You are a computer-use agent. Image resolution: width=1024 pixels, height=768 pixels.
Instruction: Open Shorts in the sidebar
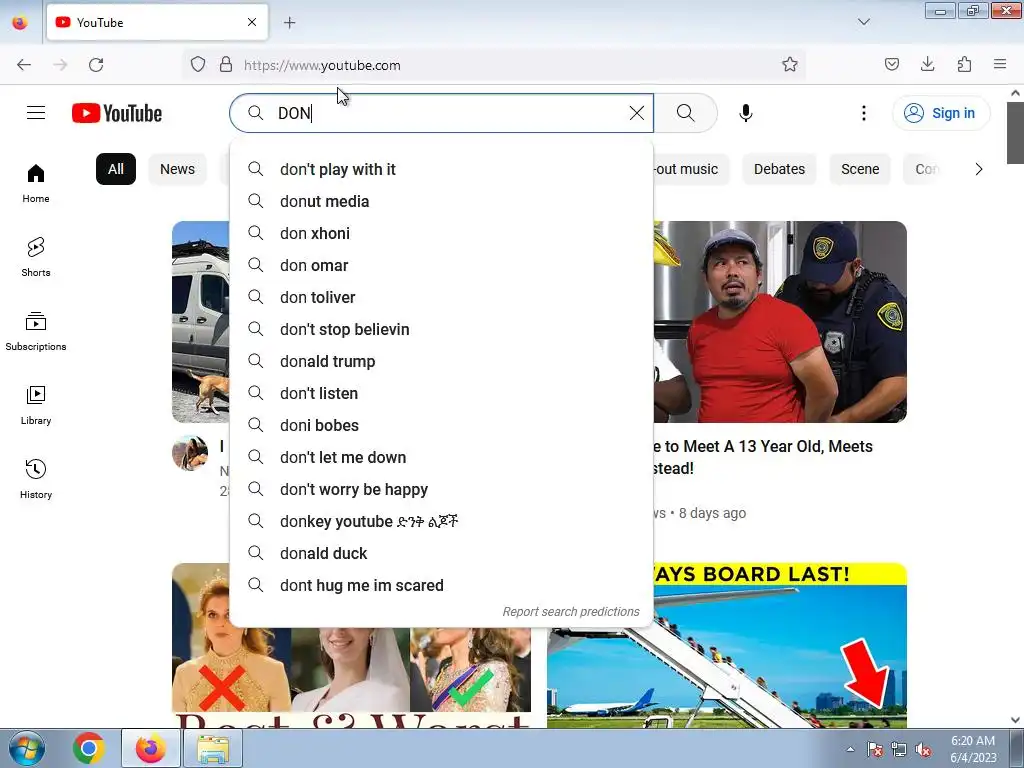[x=36, y=257]
